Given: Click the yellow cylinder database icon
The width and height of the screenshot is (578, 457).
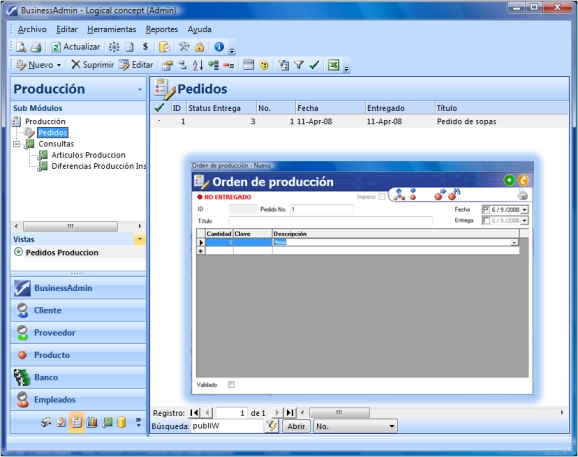Looking at the screenshot, I should coord(122,422).
